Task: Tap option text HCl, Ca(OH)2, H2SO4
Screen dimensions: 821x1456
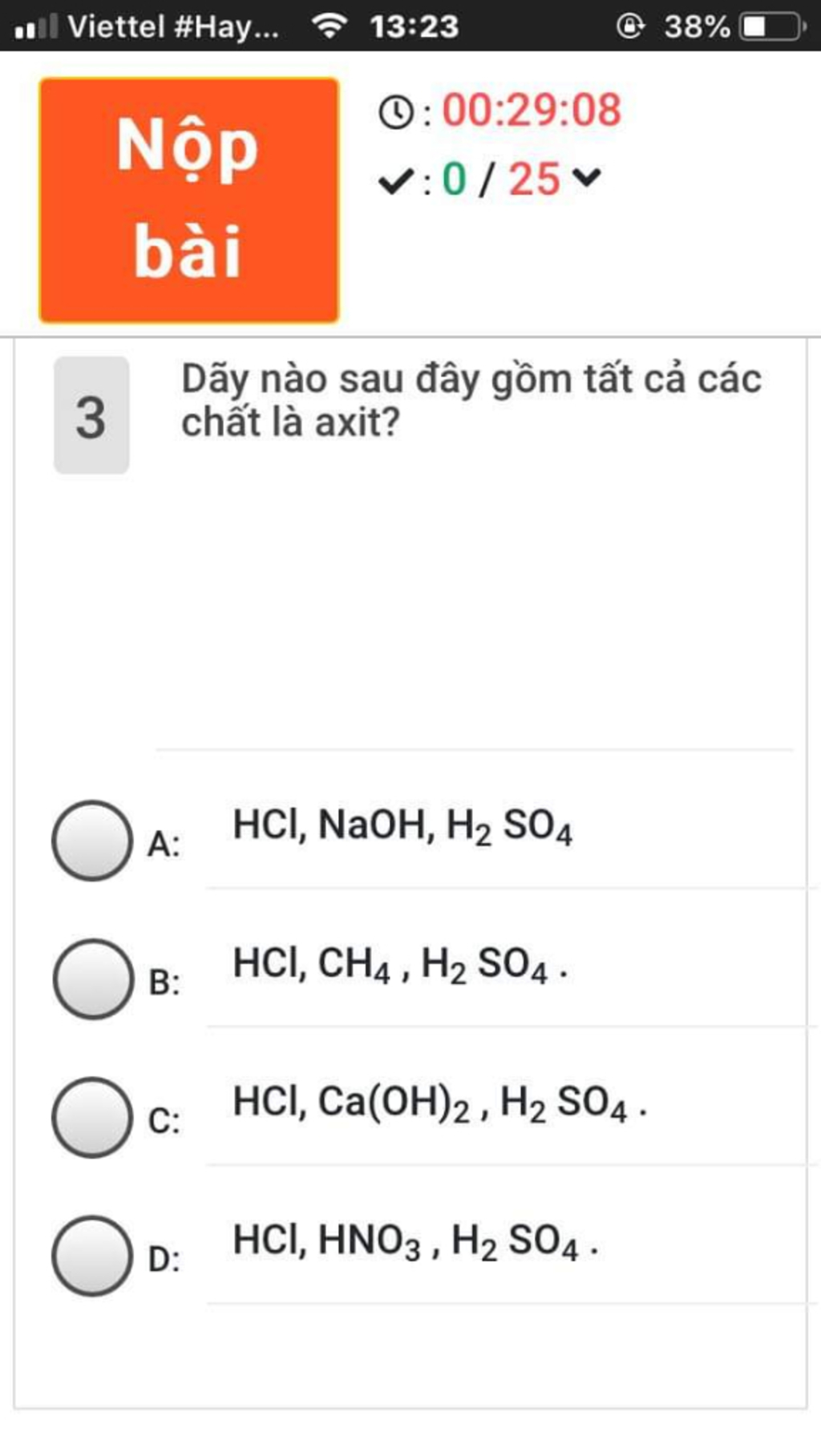Action: point(439,1104)
